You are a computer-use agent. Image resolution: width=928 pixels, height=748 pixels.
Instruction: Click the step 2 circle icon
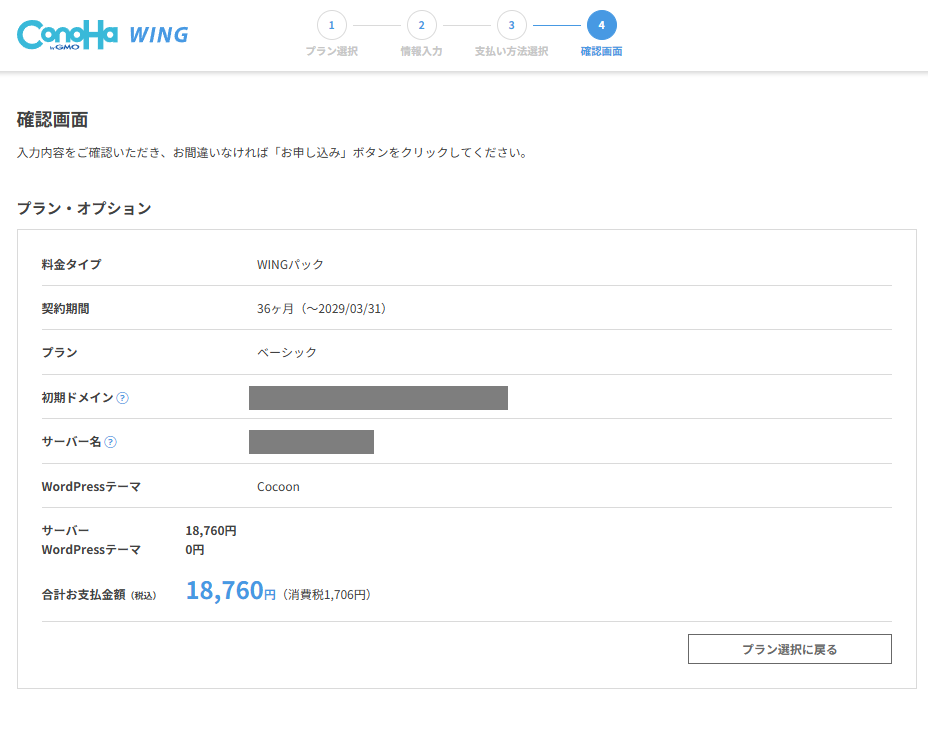pyautogui.click(x=421, y=25)
